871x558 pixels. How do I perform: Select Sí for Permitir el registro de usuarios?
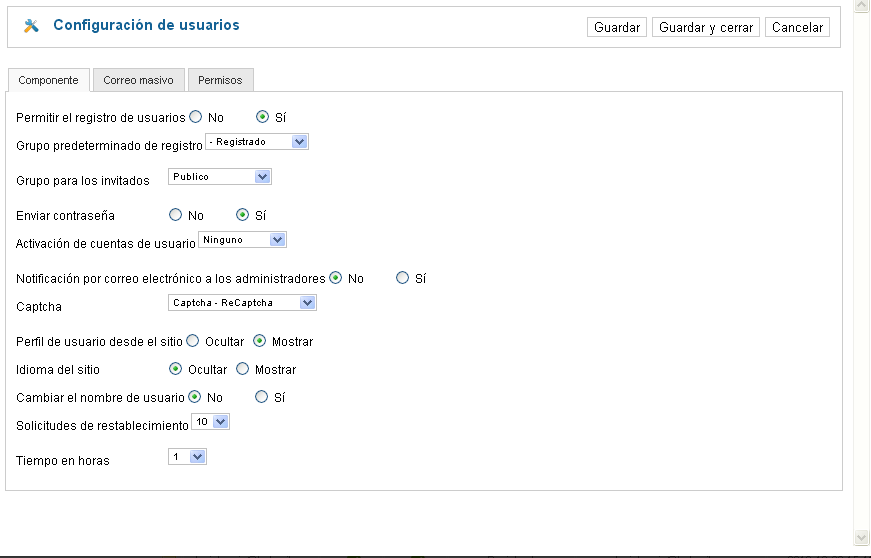262,117
